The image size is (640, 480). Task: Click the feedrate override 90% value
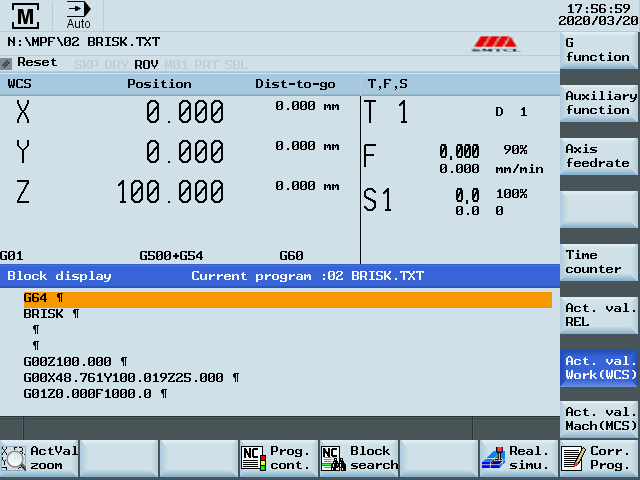(x=515, y=150)
